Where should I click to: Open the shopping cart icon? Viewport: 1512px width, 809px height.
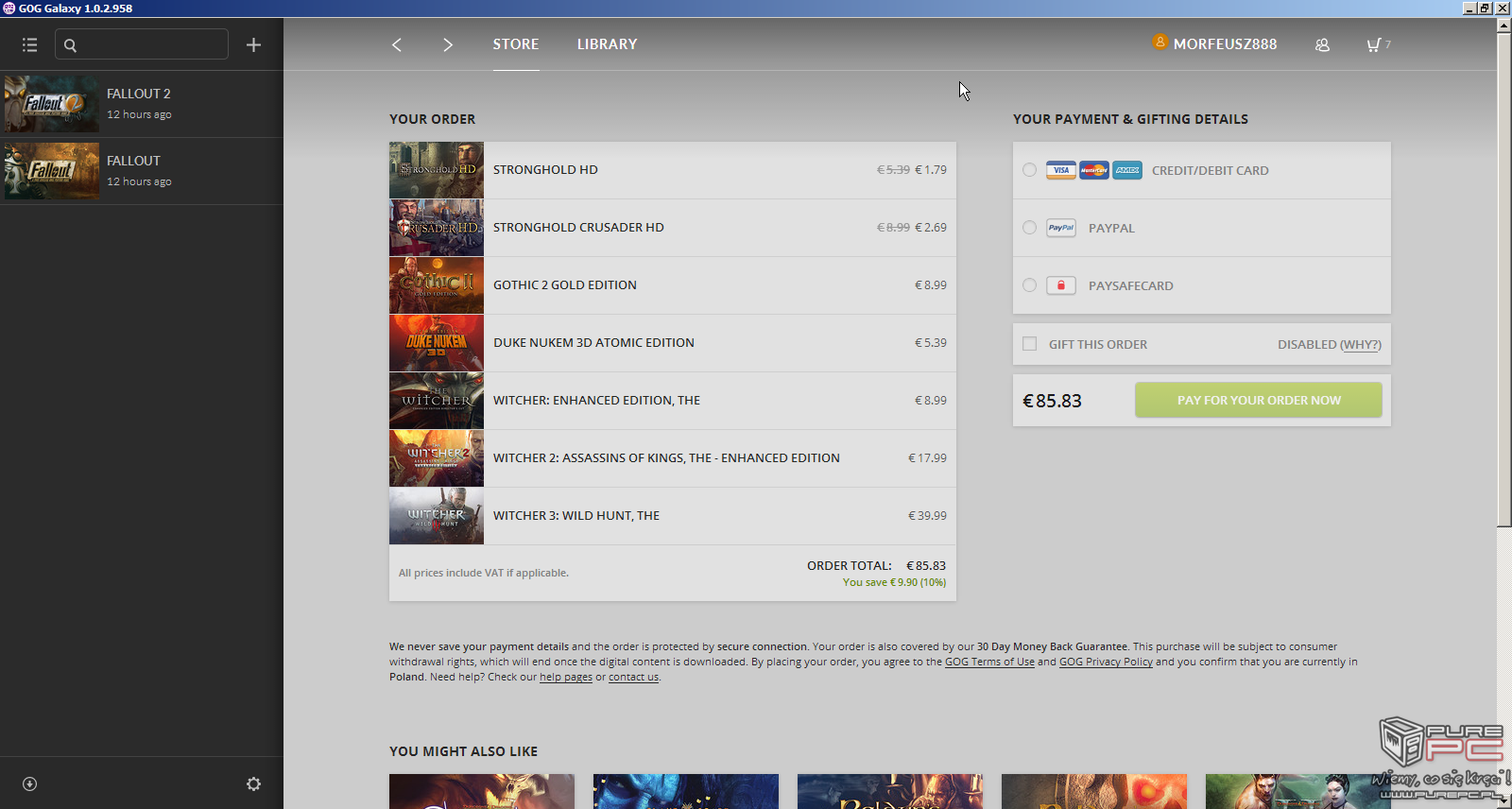click(1373, 44)
